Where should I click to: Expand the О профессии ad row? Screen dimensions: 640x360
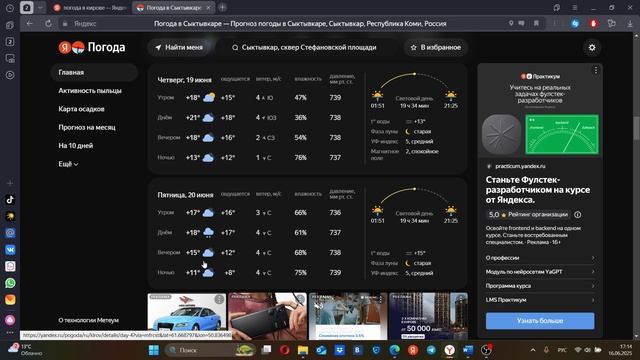pyautogui.click(x=540, y=258)
